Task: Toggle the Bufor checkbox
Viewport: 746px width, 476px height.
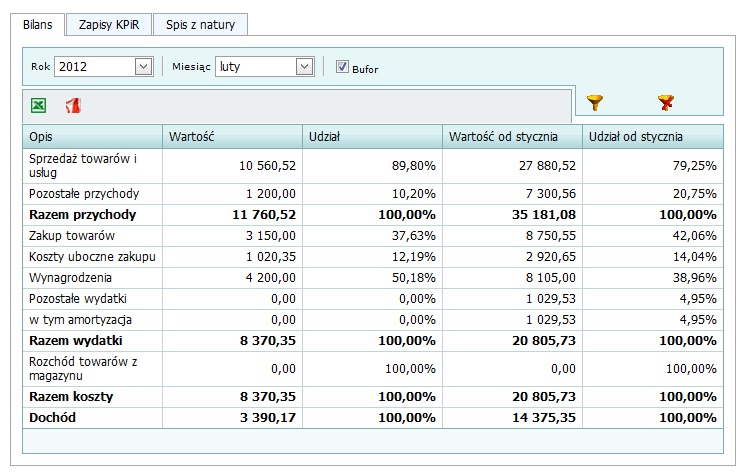Action: [x=342, y=67]
